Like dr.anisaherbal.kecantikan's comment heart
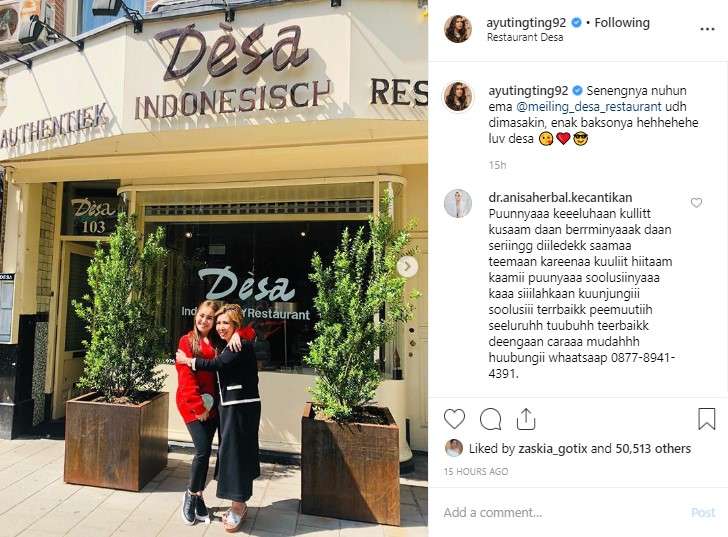This screenshot has width=728, height=537. (x=696, y=203)
